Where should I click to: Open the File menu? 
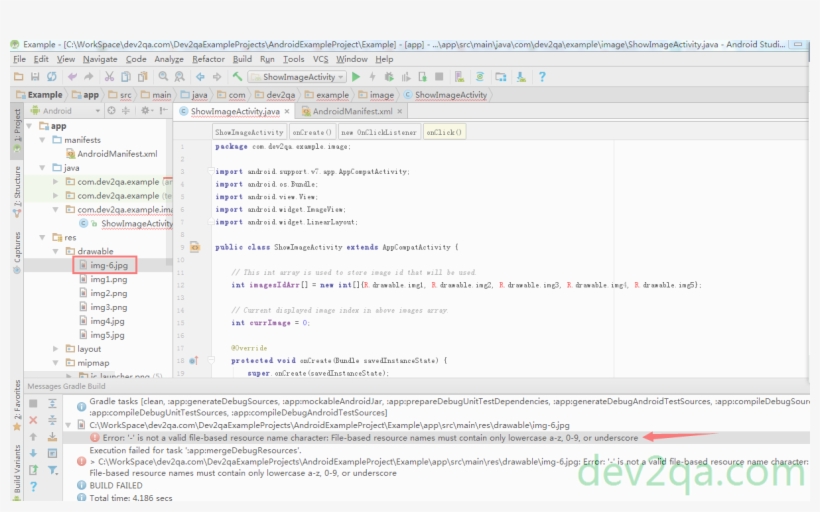click(19, 59)
